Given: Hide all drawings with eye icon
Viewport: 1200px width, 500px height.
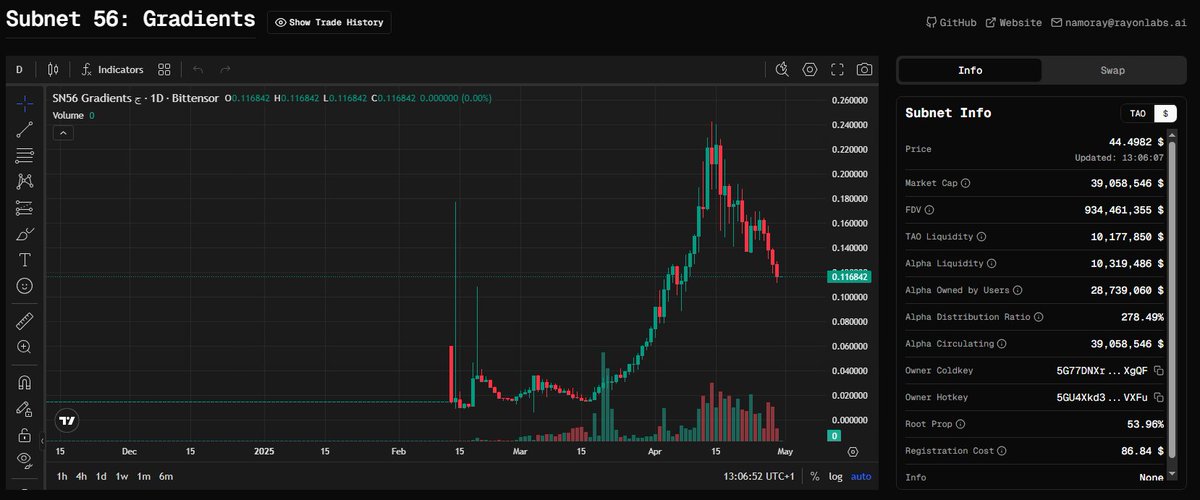Looking at the screenshot, I should pyautogui.click(x=25, y=460).
